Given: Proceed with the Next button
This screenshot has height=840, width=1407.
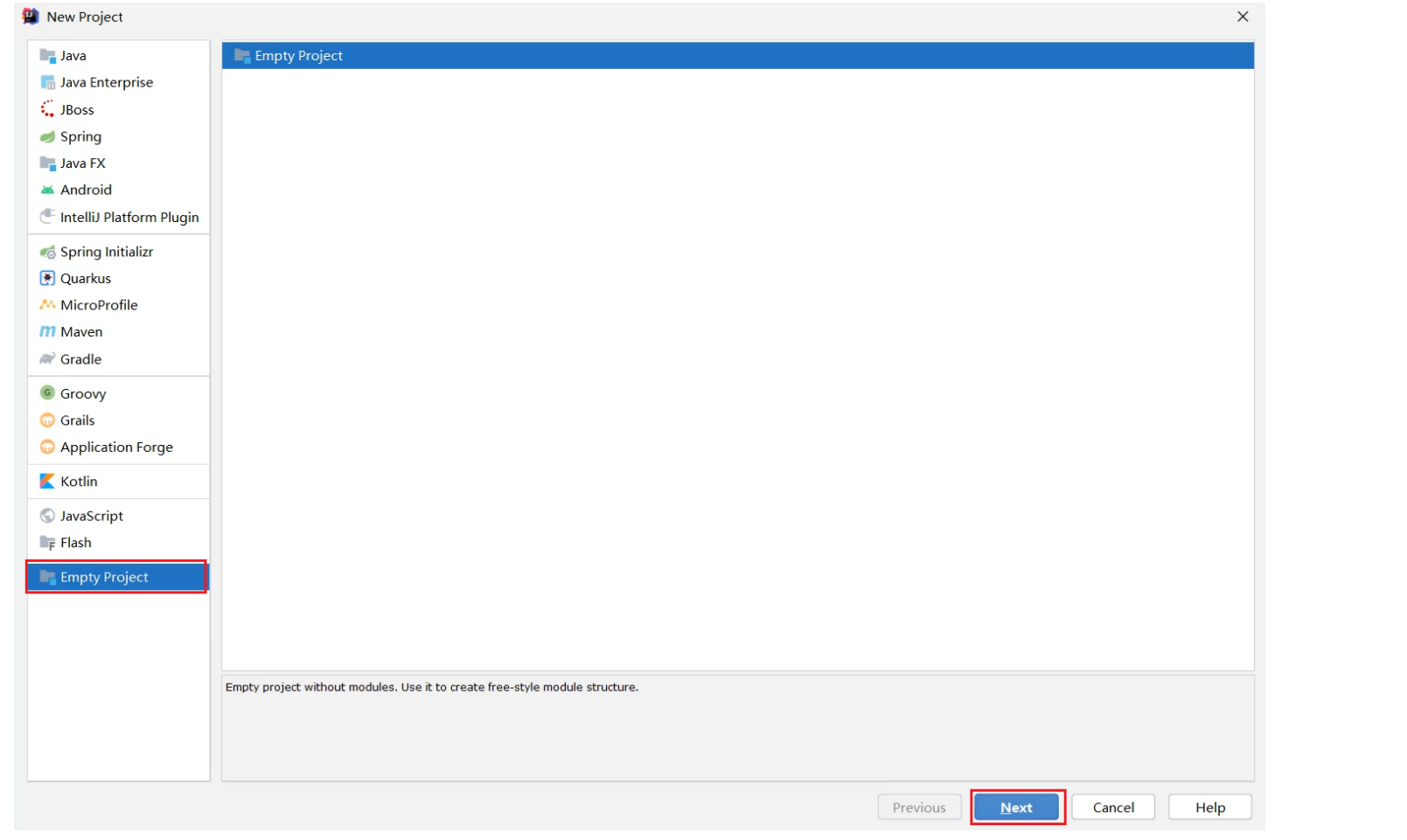Looking at the screenshot, I should coord(1016,808).
